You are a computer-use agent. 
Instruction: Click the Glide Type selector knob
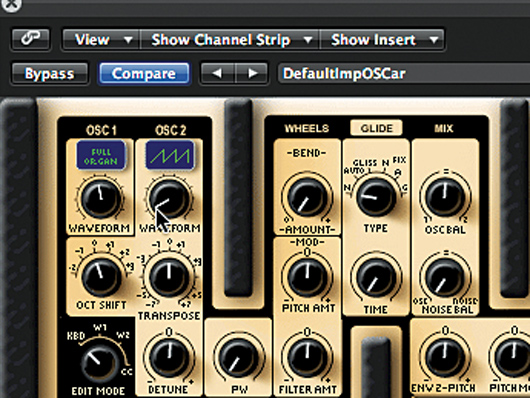pos(376,197)
